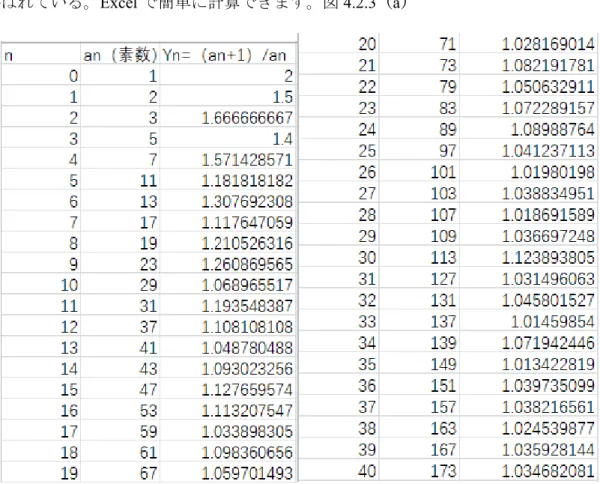Click the Yn cell showing 1.4
This screenshot has width=600, height=484.
[228, 139]
